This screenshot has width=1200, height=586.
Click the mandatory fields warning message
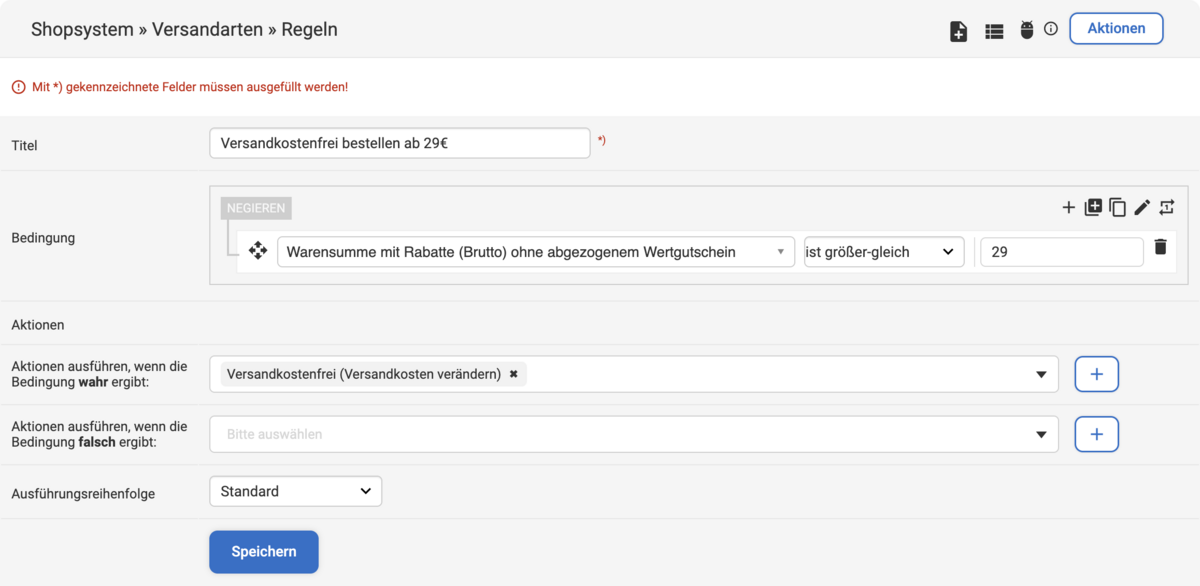[x=190, y=87]
